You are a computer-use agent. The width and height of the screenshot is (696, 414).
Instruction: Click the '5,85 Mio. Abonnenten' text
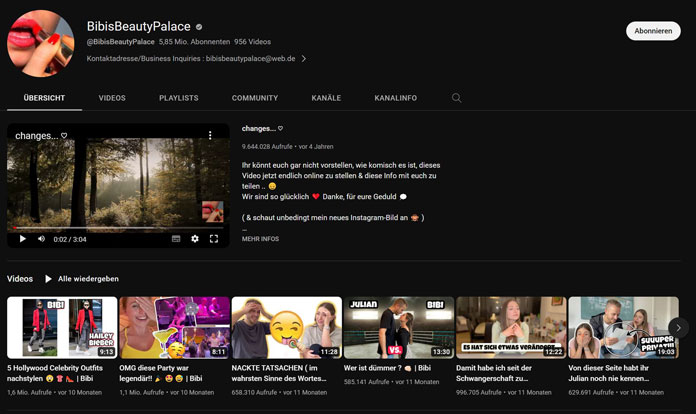click(x=194, y=42)
